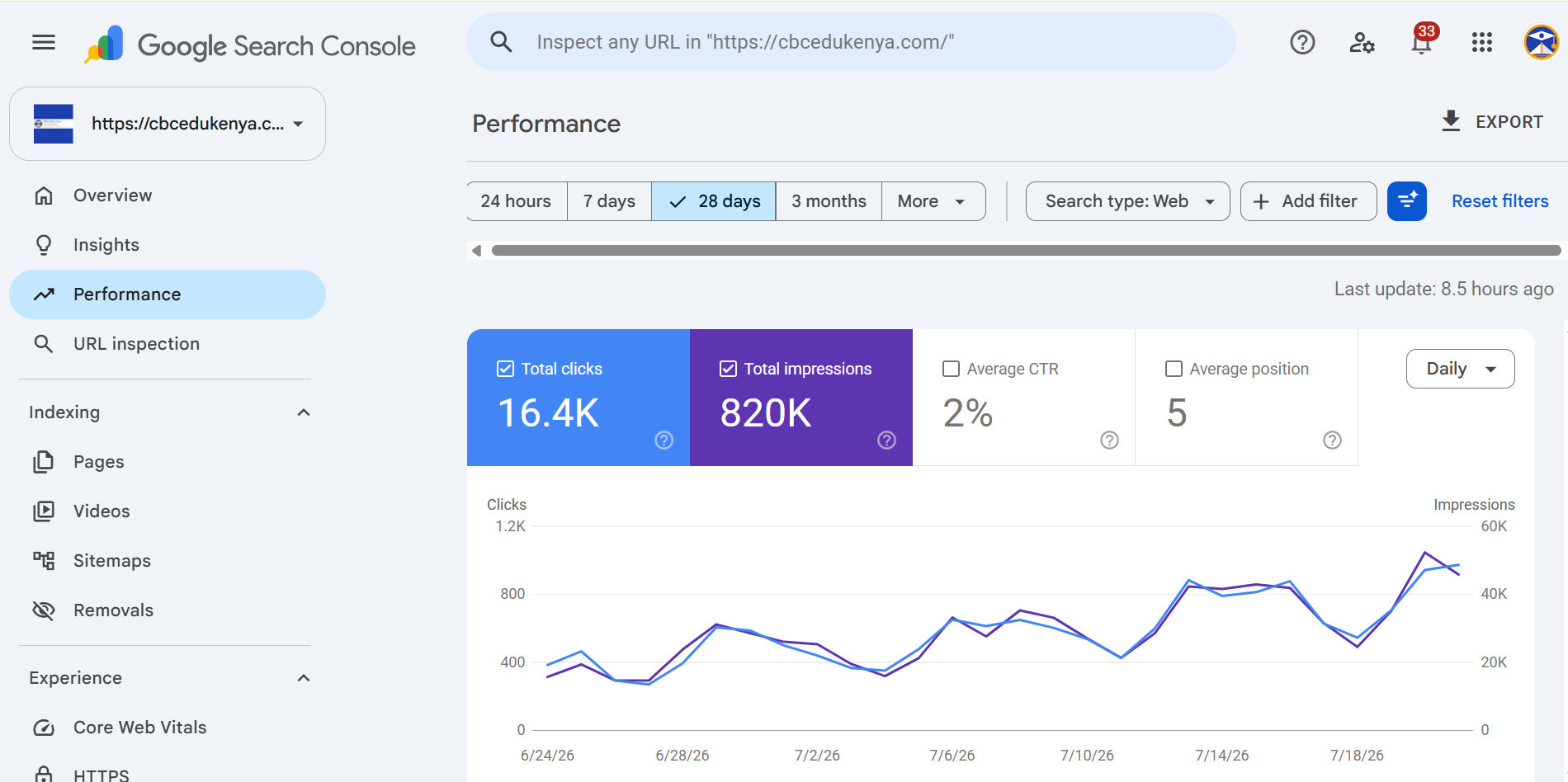
Task: Open Videos indexing report
Action: (x=168, y=511)
